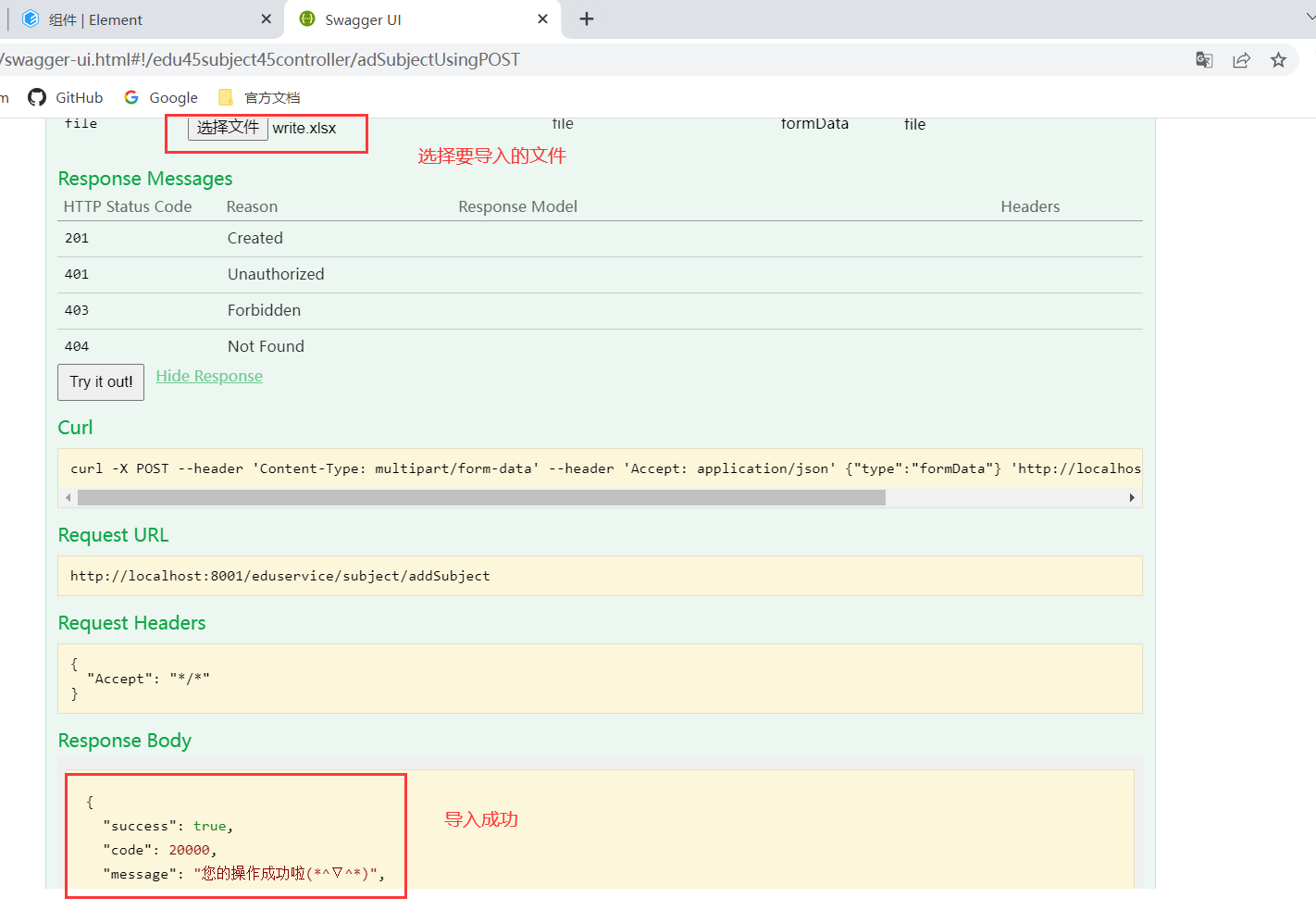1316x923 pixels.
Task: Click the Forbidden reason cell
Action: point(264,310)
